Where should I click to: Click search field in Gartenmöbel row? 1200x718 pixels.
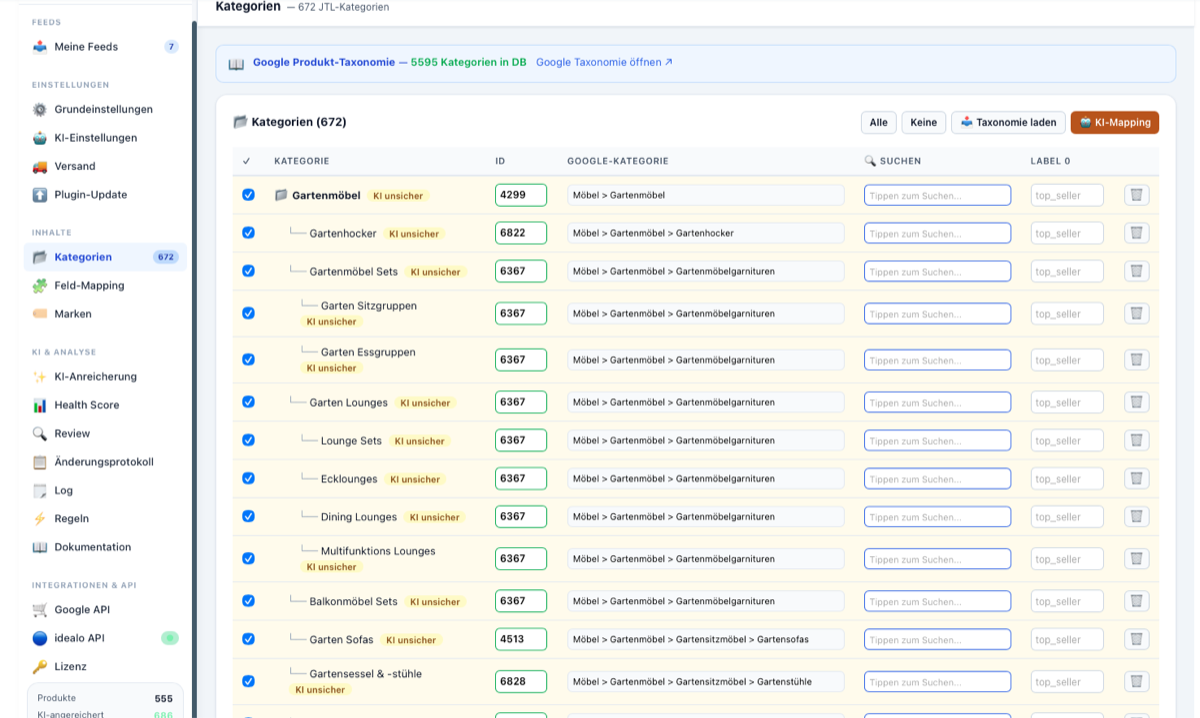937,195
